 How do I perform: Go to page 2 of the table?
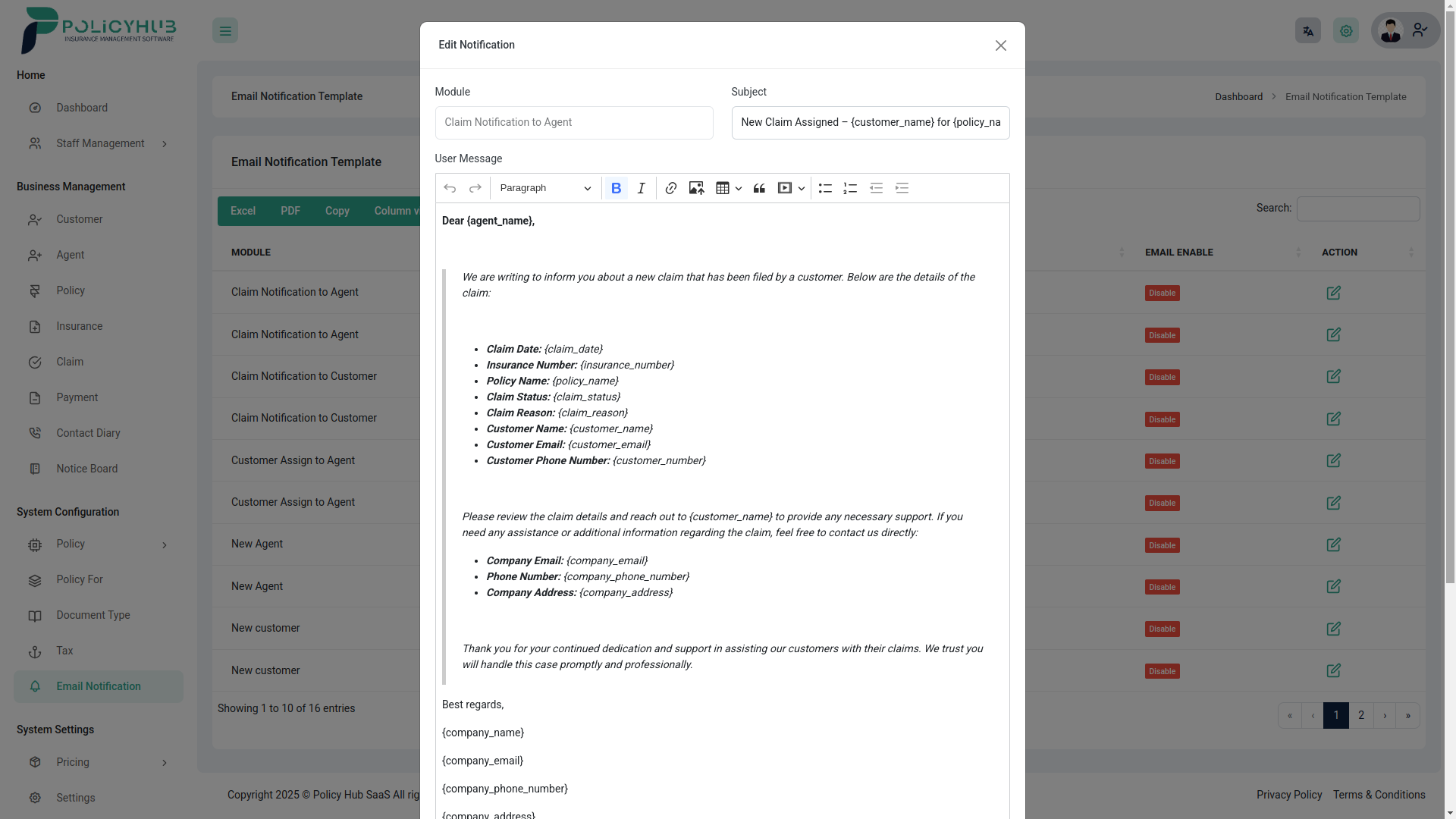1361,715
